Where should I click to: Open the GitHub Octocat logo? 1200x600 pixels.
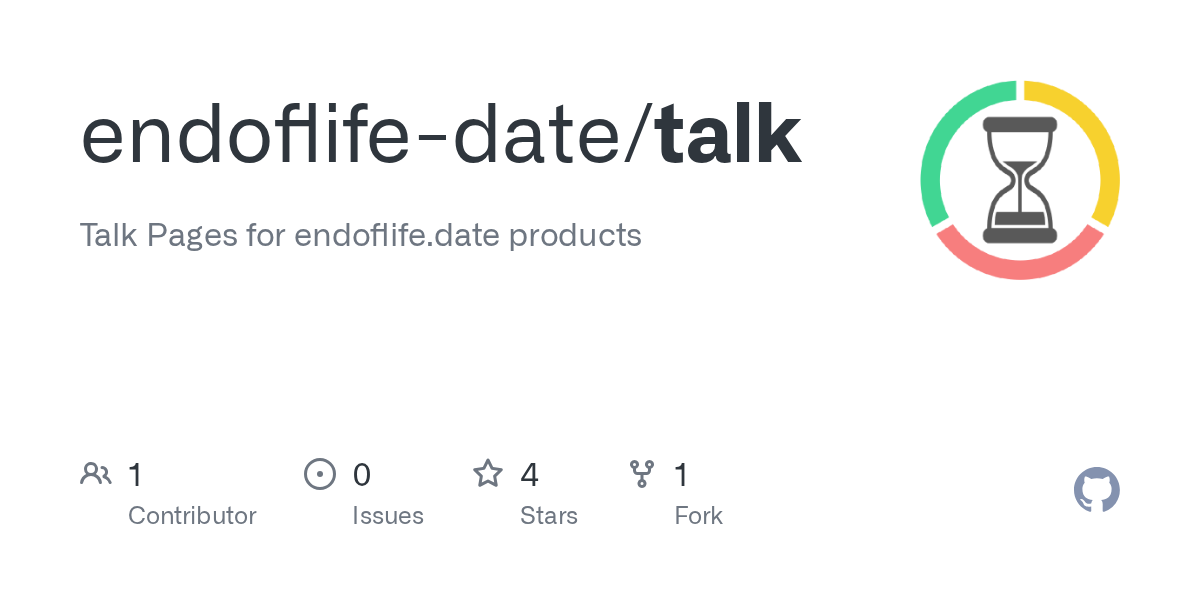point(1097,491)
